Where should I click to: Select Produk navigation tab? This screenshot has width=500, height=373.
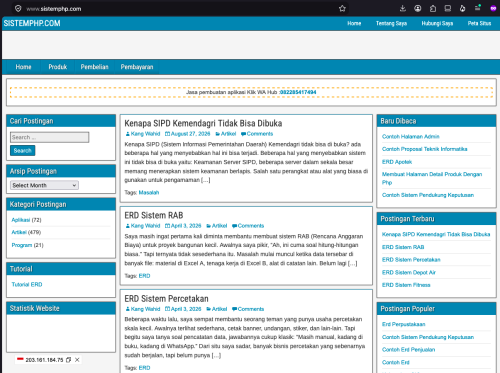(58, 67)
